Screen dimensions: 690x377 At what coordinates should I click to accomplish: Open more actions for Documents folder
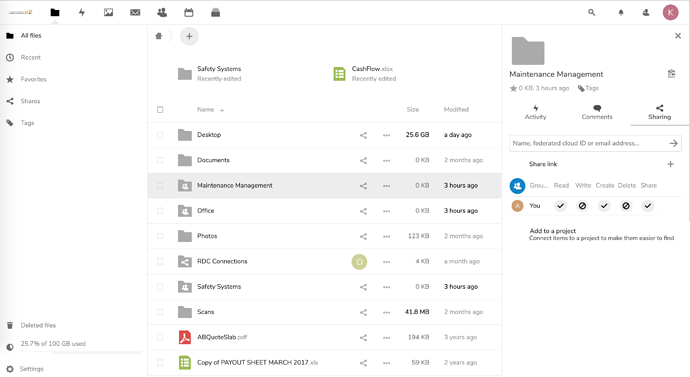[x=386, y=161]
